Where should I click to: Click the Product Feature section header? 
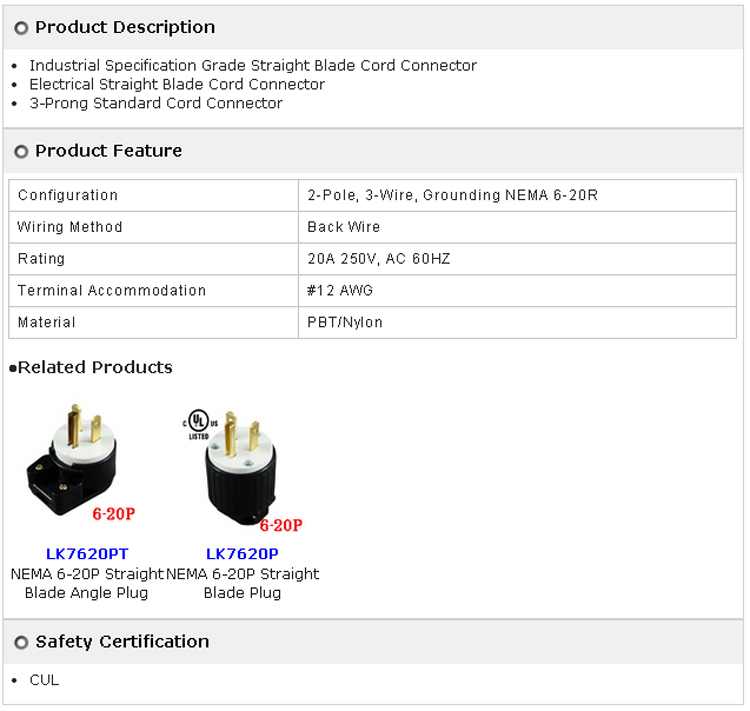tap(108, 151)
